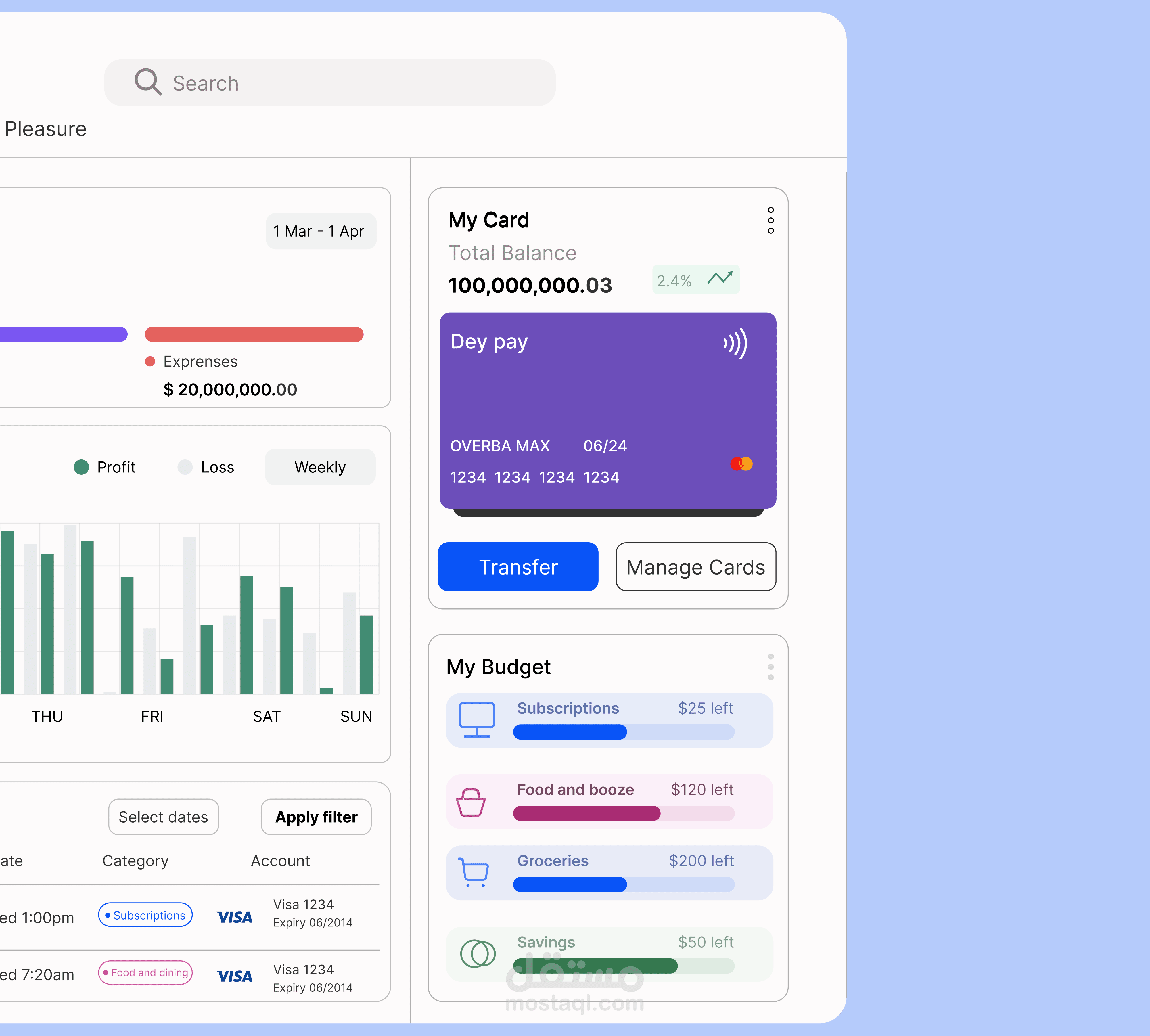Toggle the Loss legend indicator
Image resolution: width=1150 pixels, height=1036 pixels.
click(x=185, y=467)
